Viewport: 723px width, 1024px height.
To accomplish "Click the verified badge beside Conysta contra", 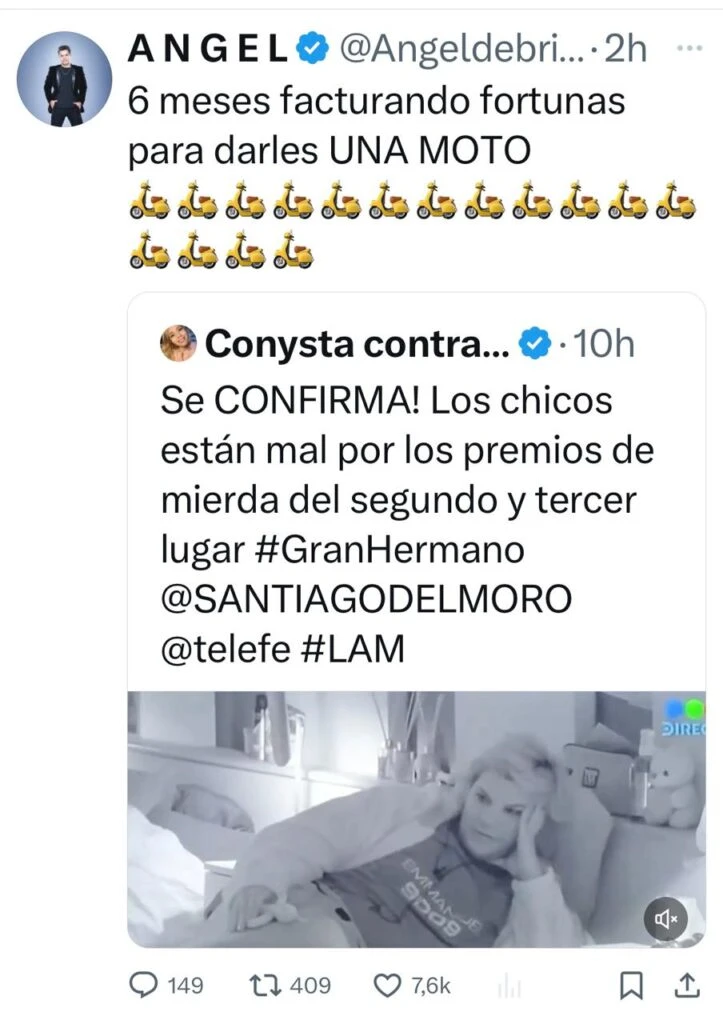I will click(534, 344).
